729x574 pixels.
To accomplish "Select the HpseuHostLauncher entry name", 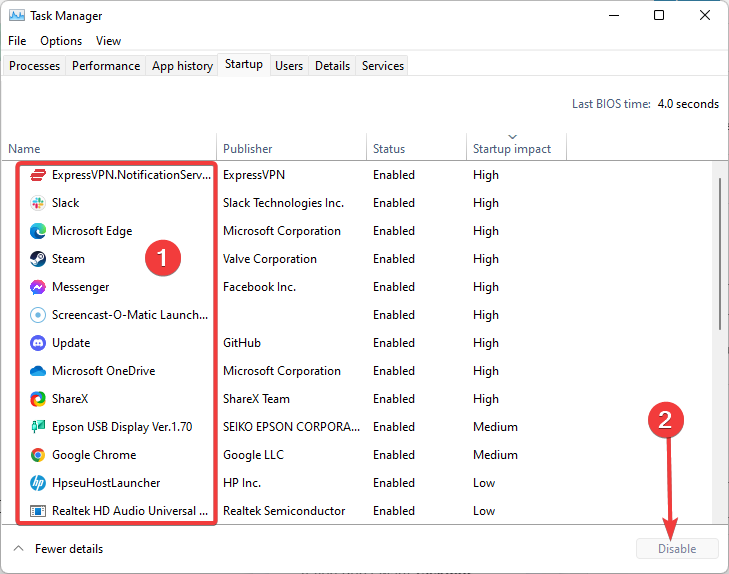I will pos(106,483).
